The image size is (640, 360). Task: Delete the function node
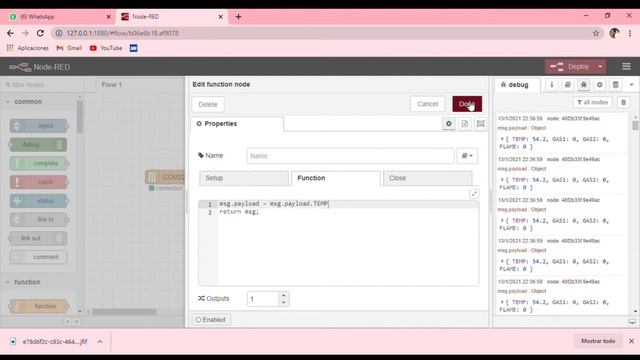[208, 104]
